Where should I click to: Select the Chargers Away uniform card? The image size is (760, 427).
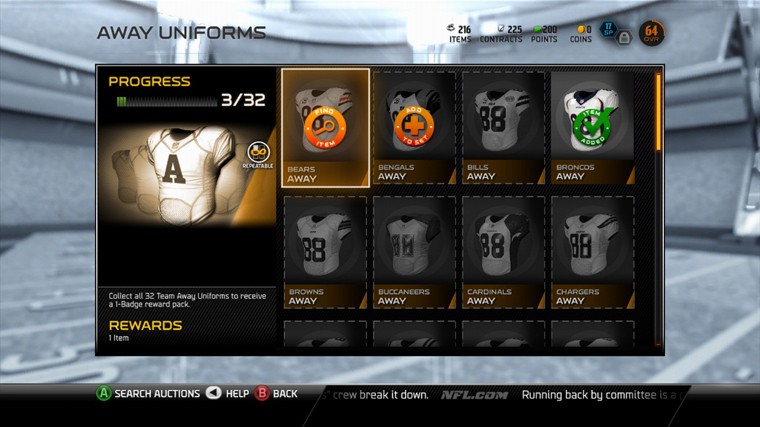tap(592, 252)
